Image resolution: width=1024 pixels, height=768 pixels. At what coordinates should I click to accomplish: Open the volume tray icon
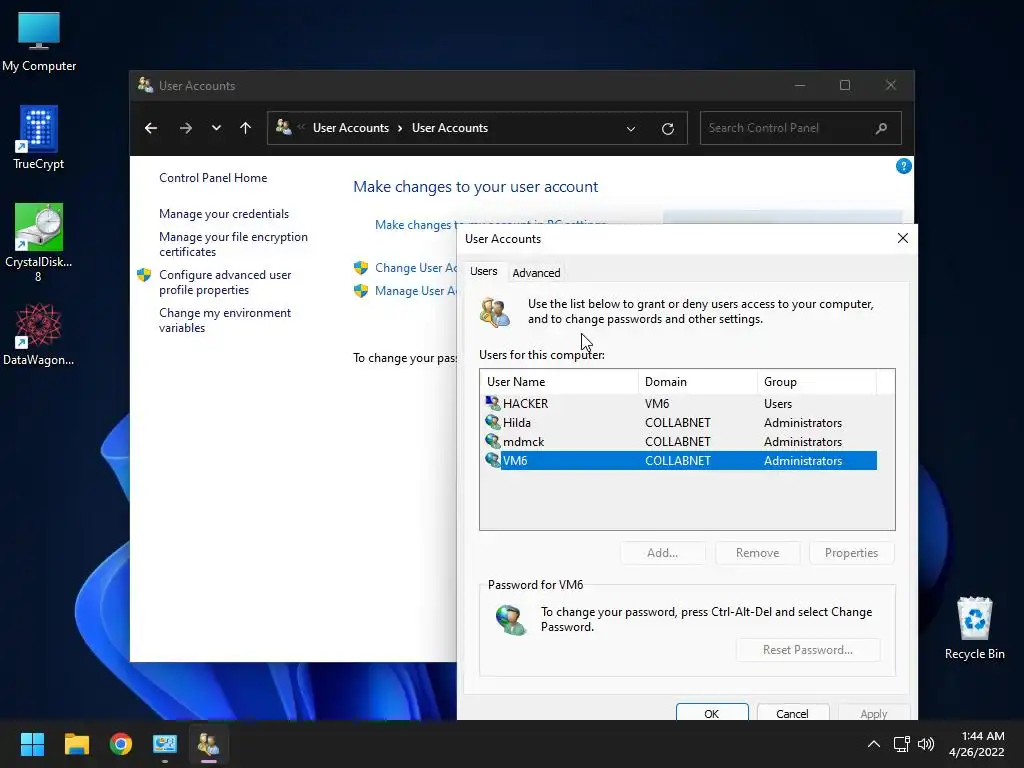pyautogui.click(x=925, y=744)
